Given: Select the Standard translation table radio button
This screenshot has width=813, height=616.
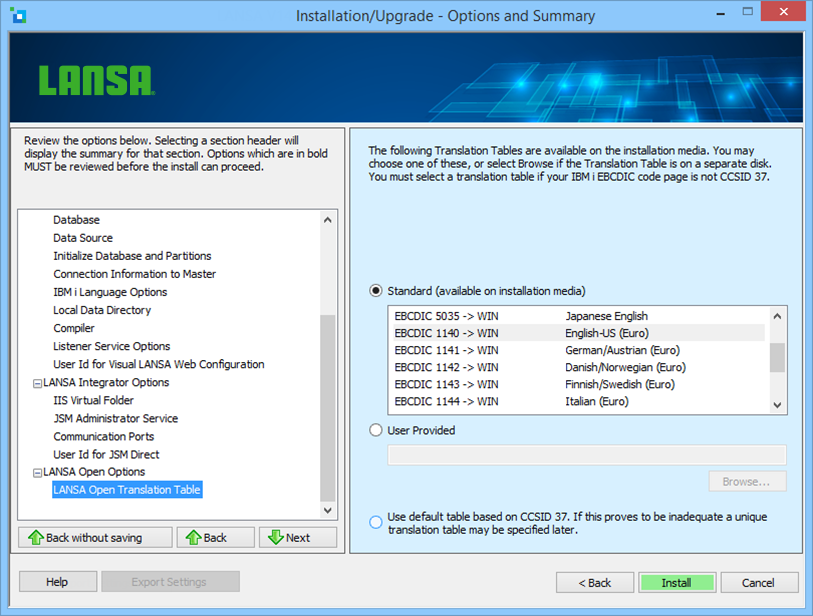Looking at the screenshot, I should (375, 291).
